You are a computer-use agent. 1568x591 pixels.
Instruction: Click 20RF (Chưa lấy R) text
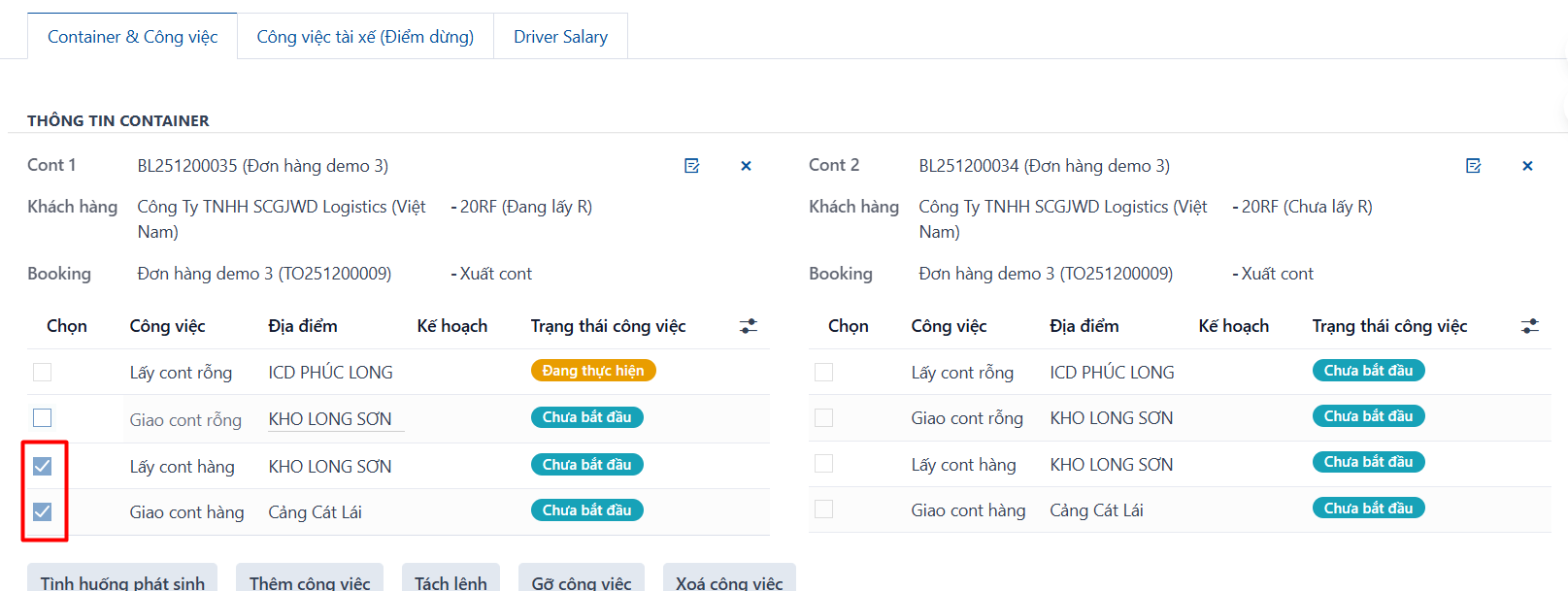point(1308,207)
